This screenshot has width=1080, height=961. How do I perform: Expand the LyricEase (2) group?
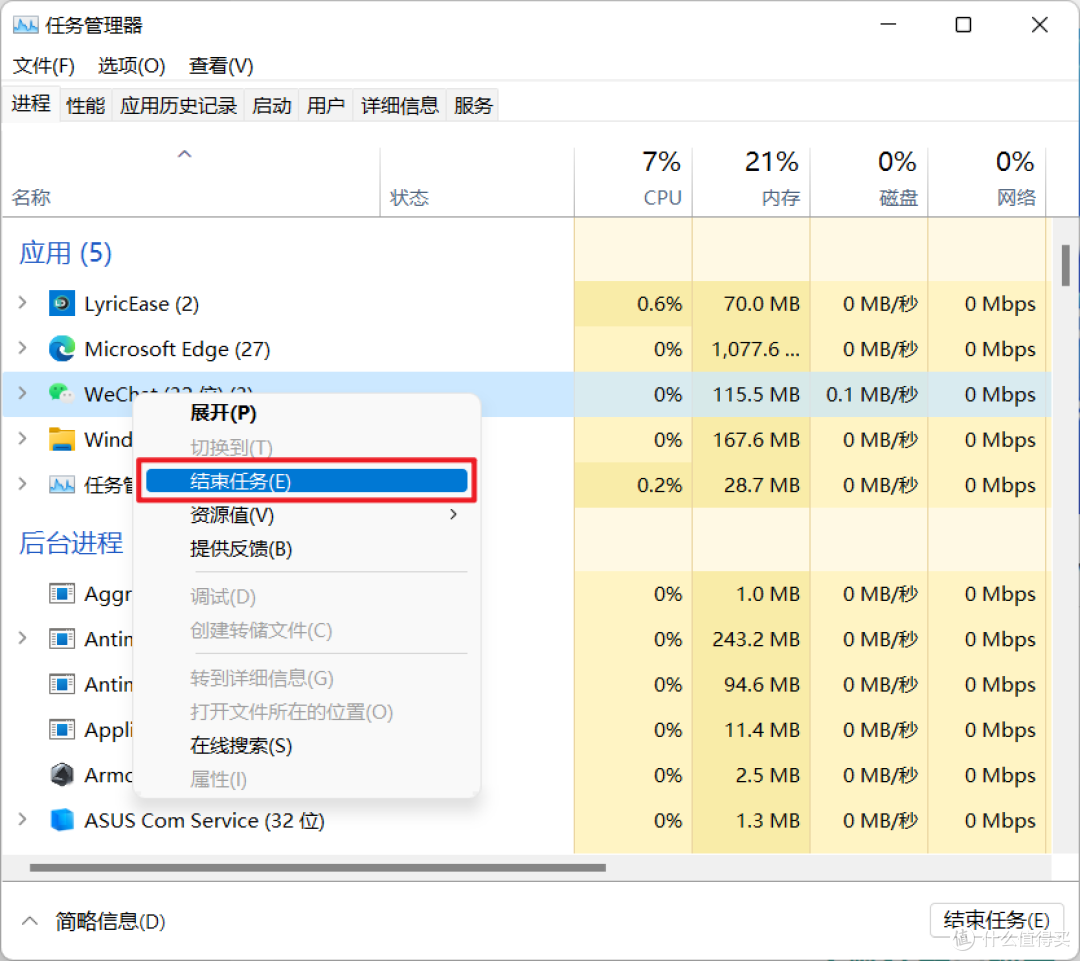[x=23, y=303]
